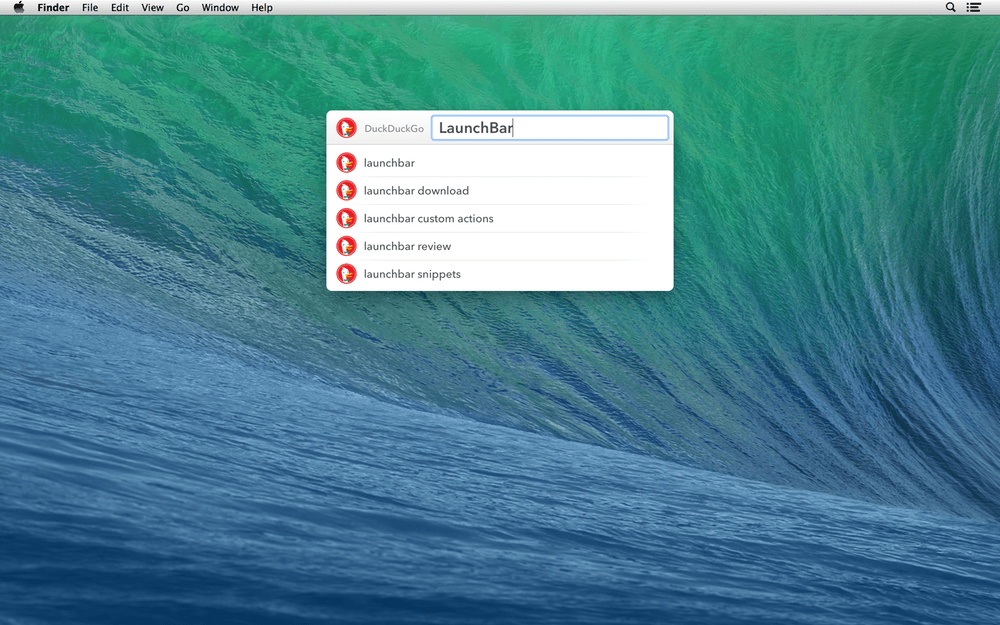Click the DuckDuckGo label beside the input

pos(393,128)
